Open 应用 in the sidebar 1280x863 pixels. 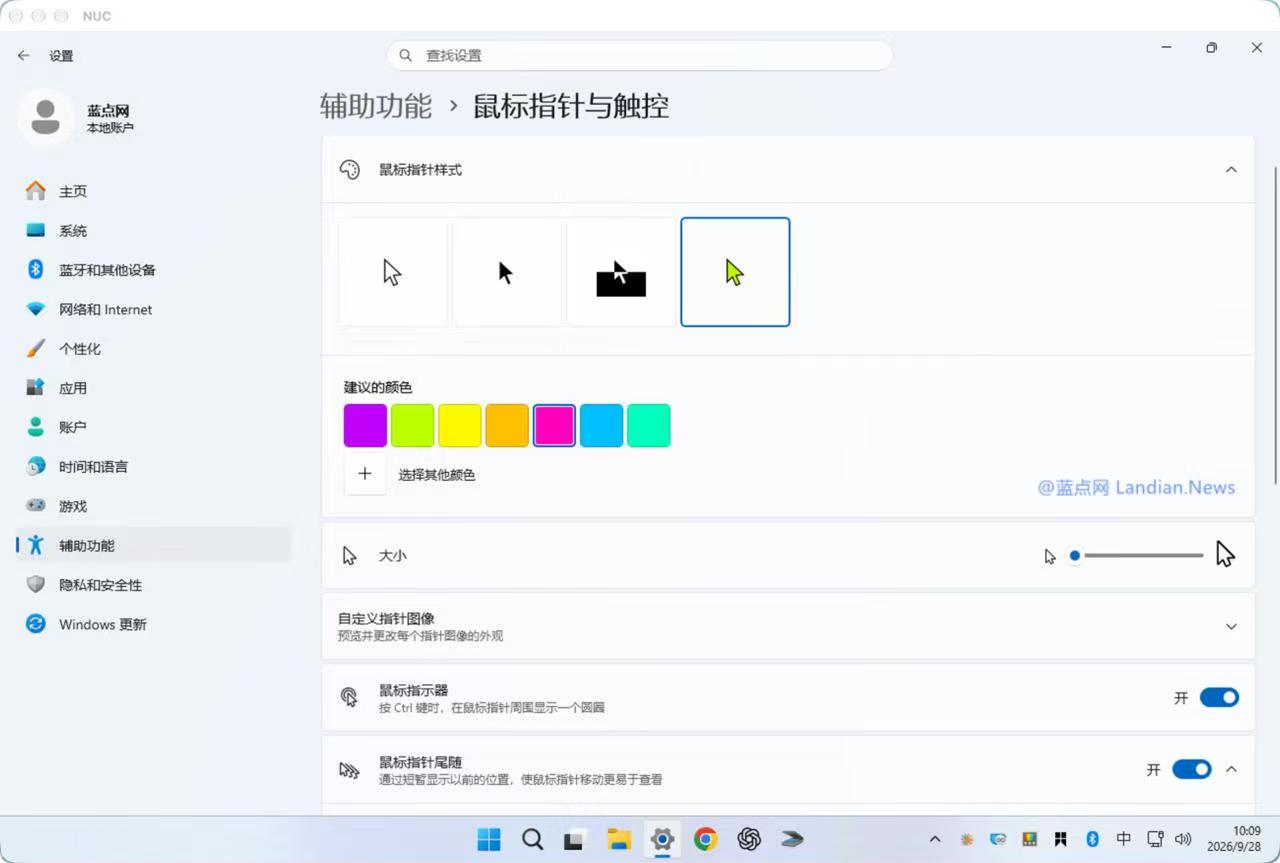pos(154,388)
